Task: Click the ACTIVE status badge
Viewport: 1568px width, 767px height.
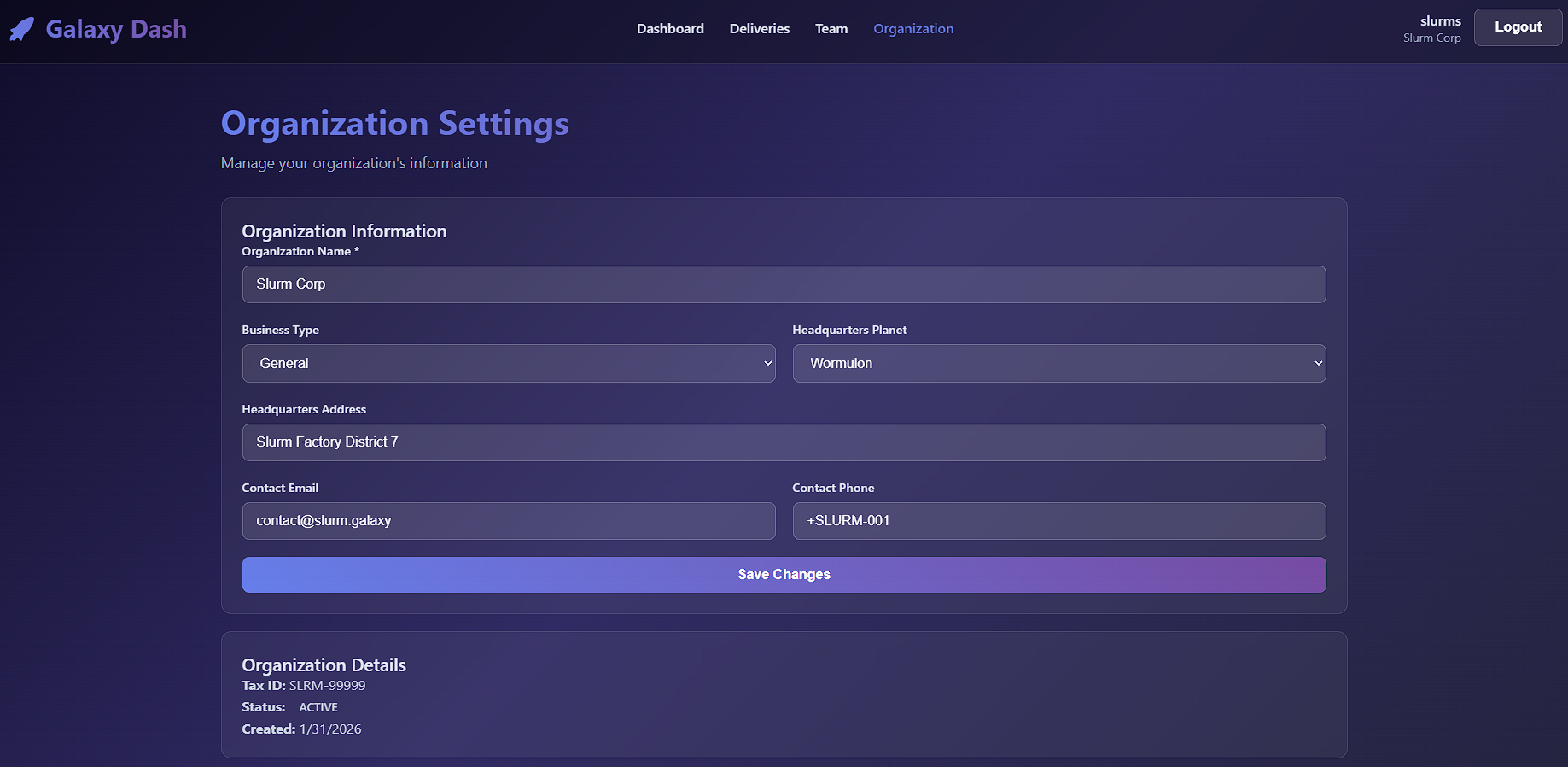Action: pyautogui.click(x=318, y=707)
